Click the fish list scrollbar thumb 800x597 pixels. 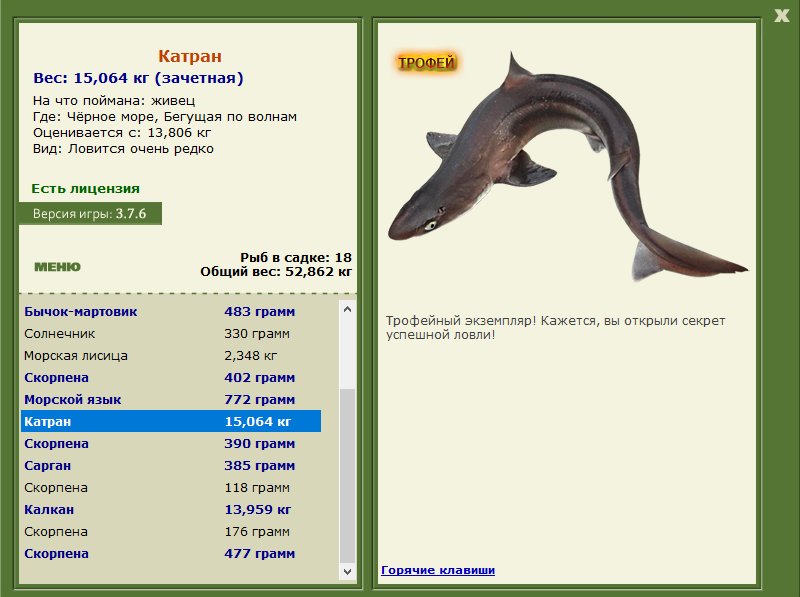click(x=347, y=476)
